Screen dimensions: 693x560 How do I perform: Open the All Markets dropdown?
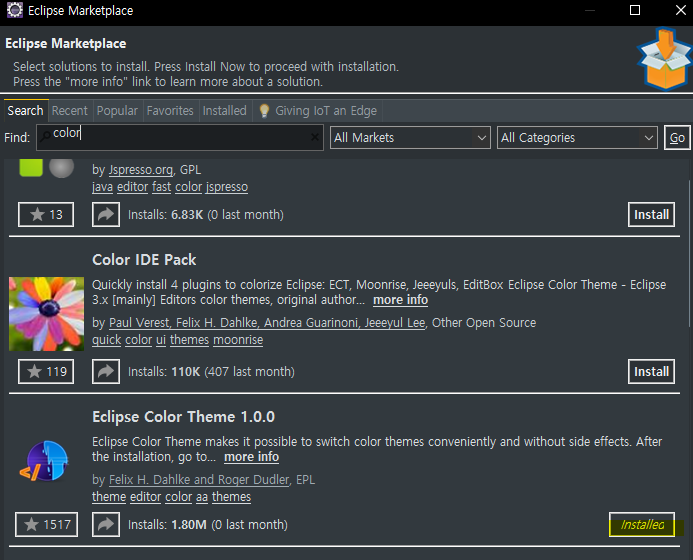point(410,137)
